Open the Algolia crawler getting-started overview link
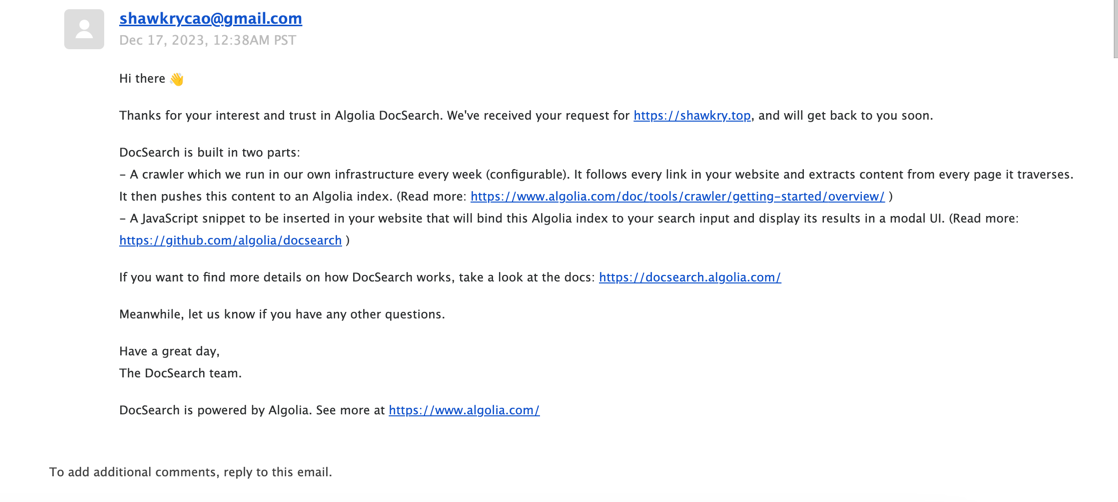The width and height of the screenshot is (1118, 502). [x=677, y=196]
